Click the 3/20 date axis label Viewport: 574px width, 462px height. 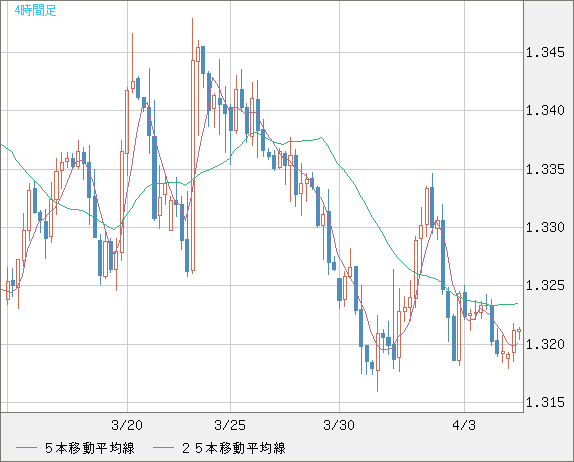(127, 425)
